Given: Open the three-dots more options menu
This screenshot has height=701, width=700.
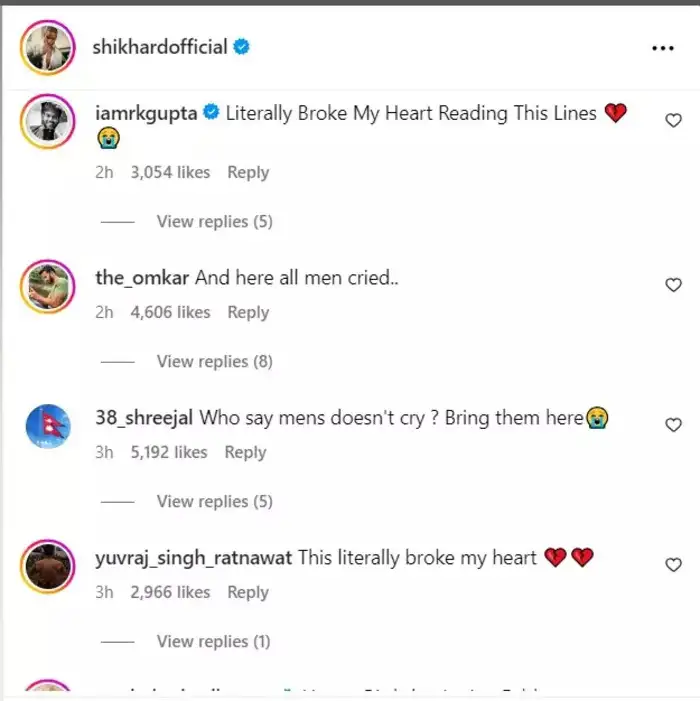Looking at the screenshot, I should click(662, 48).
